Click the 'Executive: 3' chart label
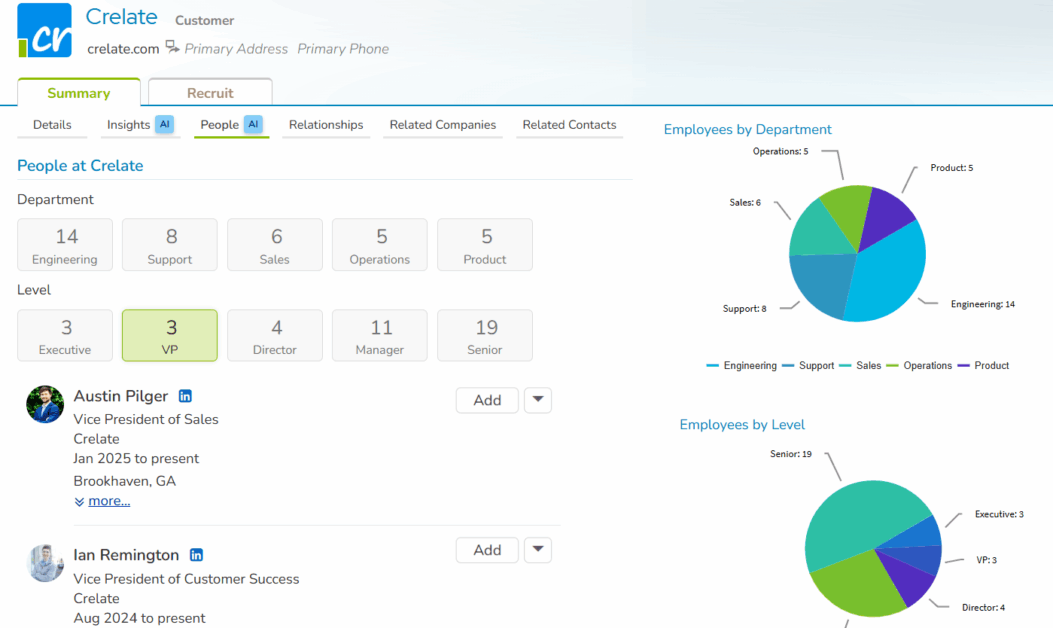This screenshot has height=628, width=1053. (x=999, y=514)
